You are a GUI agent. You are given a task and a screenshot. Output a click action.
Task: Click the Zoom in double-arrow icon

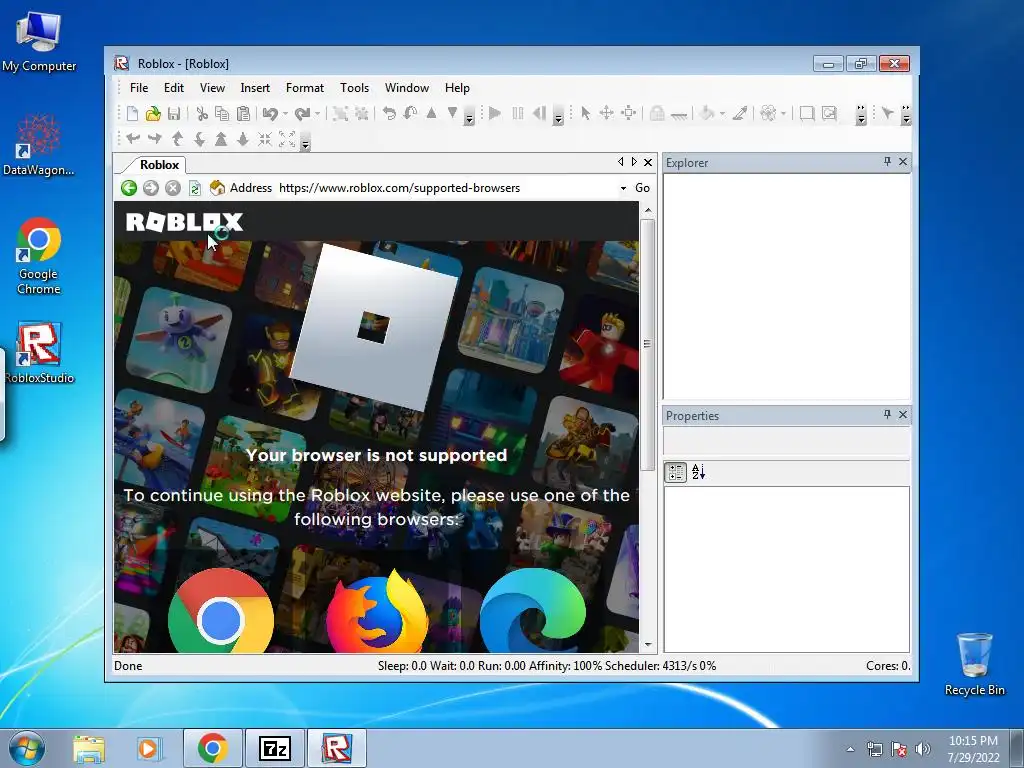221,139
